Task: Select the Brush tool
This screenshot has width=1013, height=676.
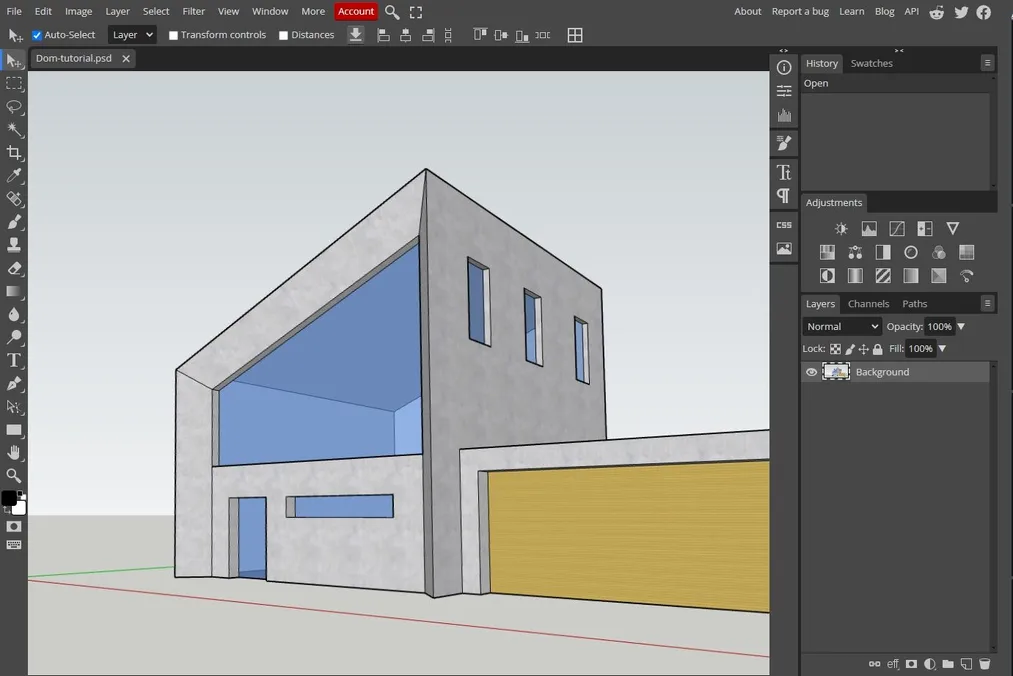Action: 14,221
